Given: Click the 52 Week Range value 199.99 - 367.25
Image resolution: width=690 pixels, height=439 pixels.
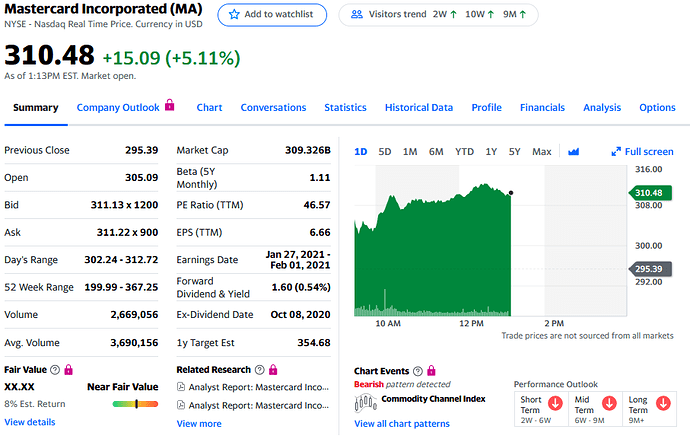Looking at the screenshot, I should coord(121,287).
